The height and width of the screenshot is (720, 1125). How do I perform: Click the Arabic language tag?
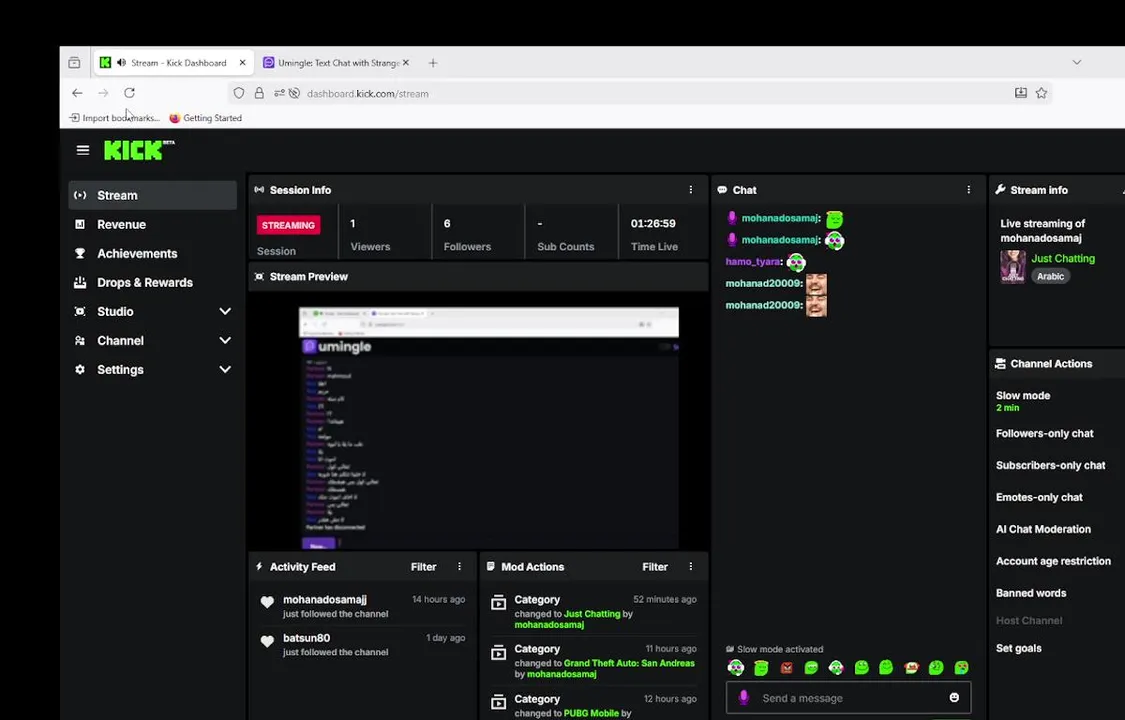(1050, 276)
